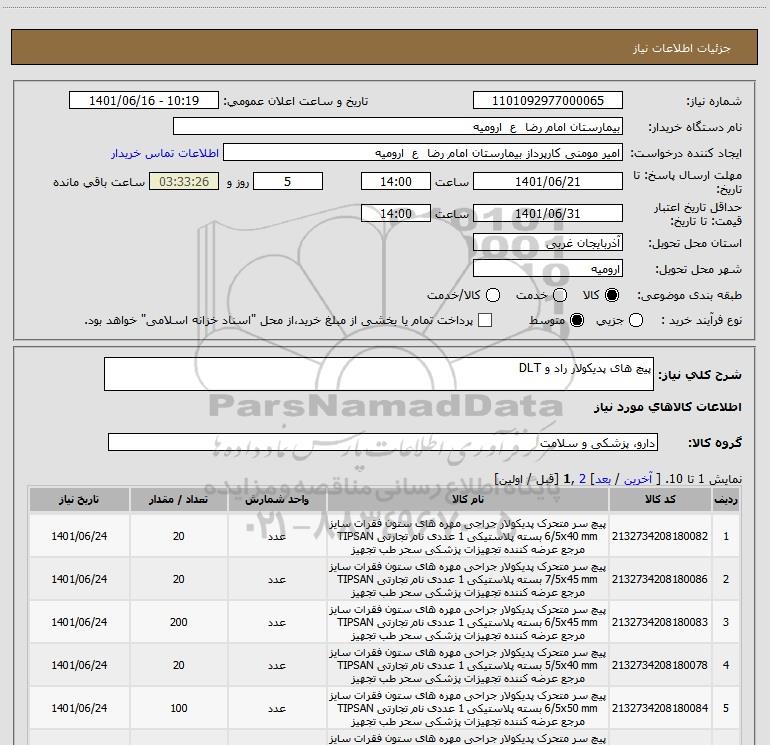The image size is (770, 745).
Task: Select the کالا/خدمت radio button
Action: pyautogui.click(x=493, y=295)
